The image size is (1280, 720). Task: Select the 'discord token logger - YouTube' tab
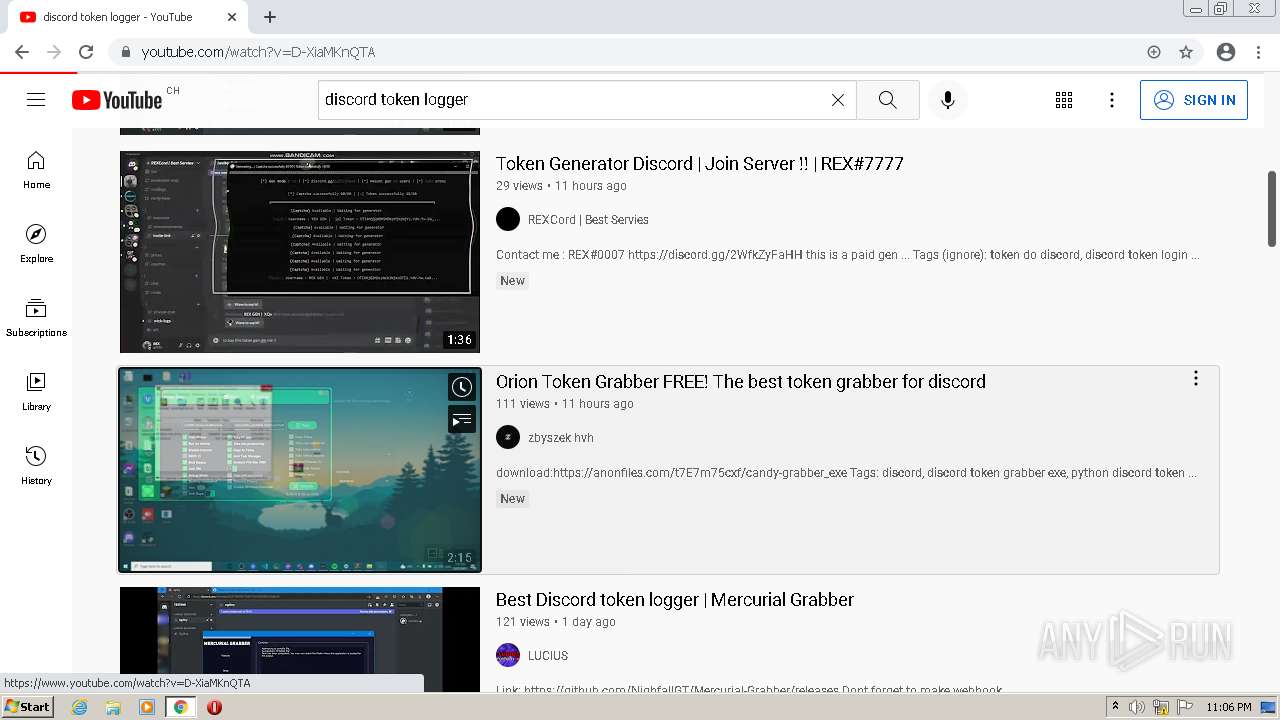pyautogui.click(x=127, y=17)
